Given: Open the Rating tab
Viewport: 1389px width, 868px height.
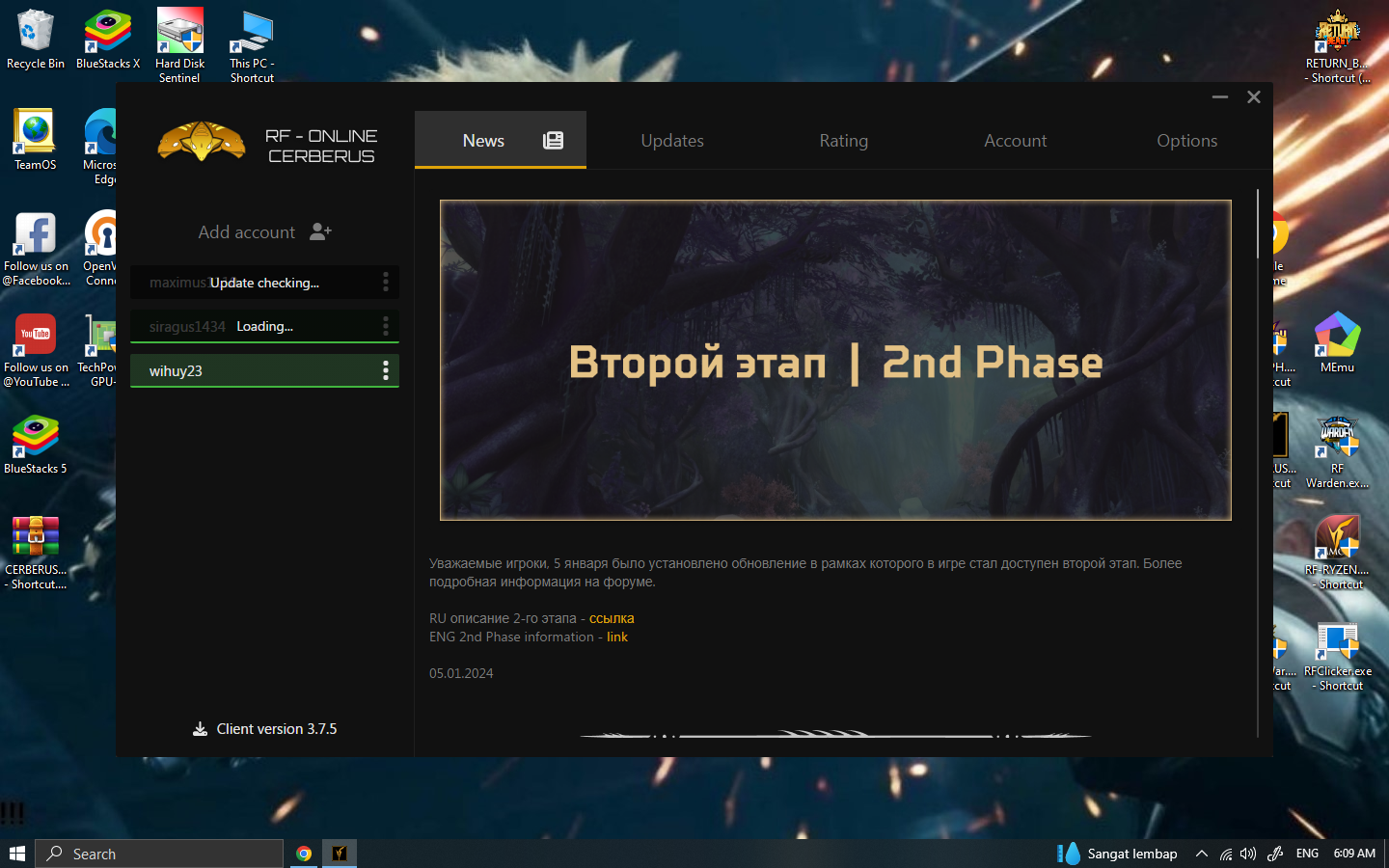Looking at the screenshot, I should 844,140.
